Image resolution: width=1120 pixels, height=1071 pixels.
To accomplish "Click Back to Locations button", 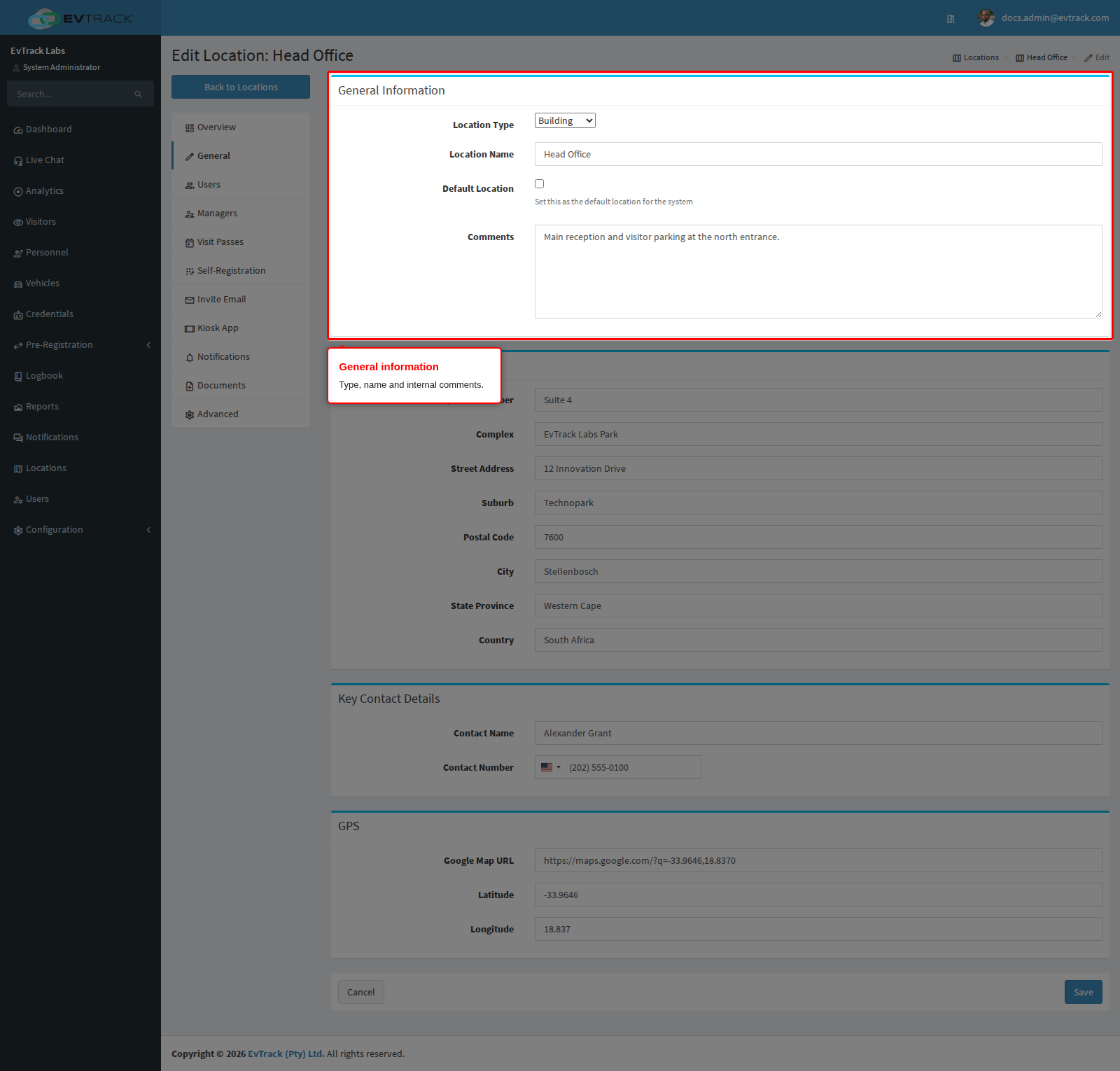I will point(241,87).
